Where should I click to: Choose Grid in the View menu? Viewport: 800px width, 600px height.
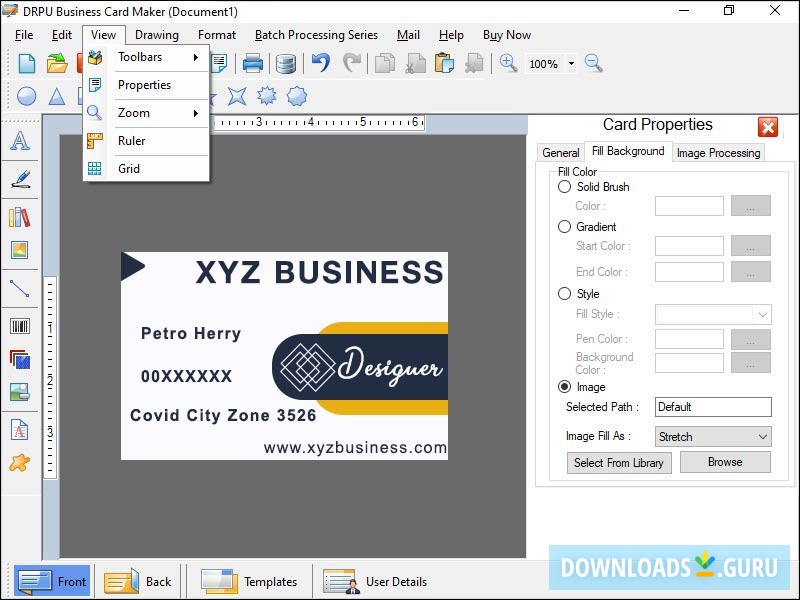tap(146, 168)
